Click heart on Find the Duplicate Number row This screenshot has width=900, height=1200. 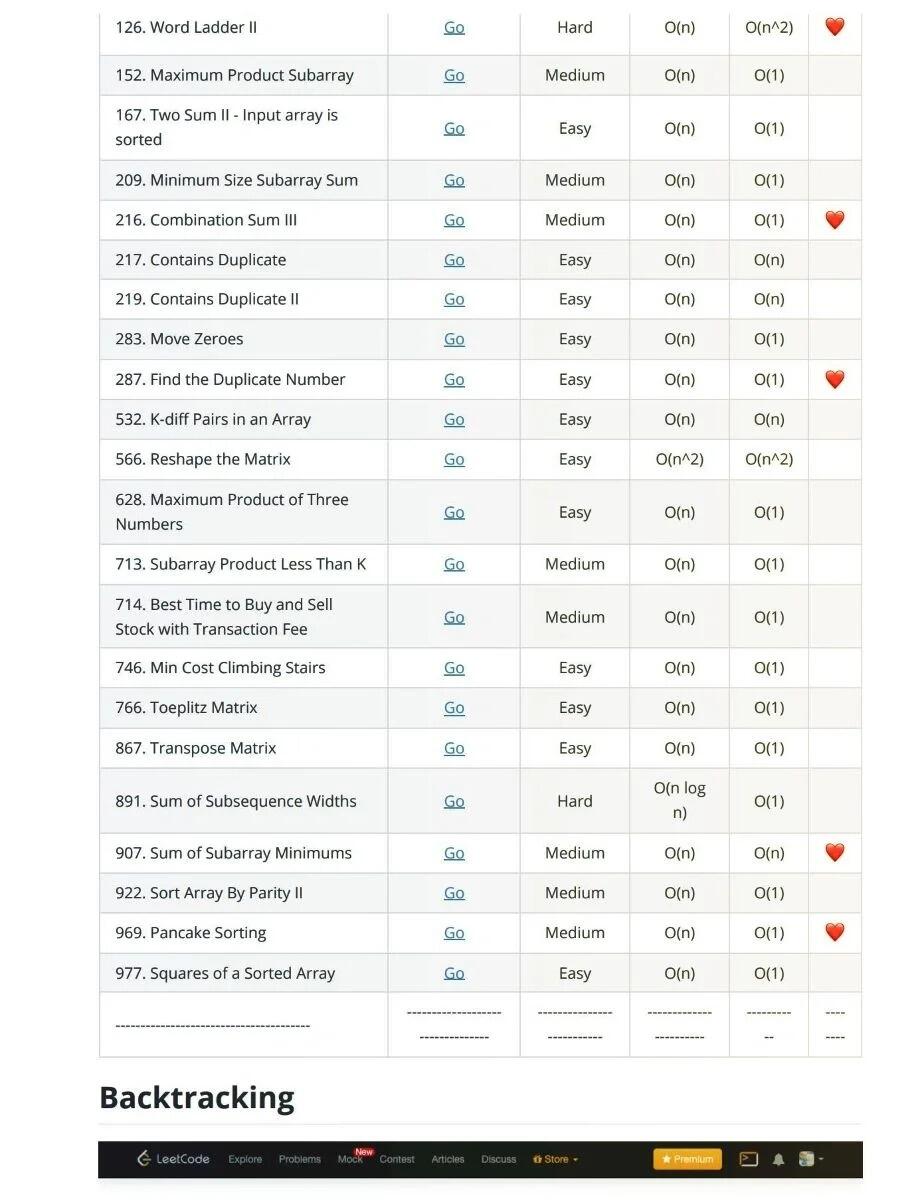(x=835, y=379)
